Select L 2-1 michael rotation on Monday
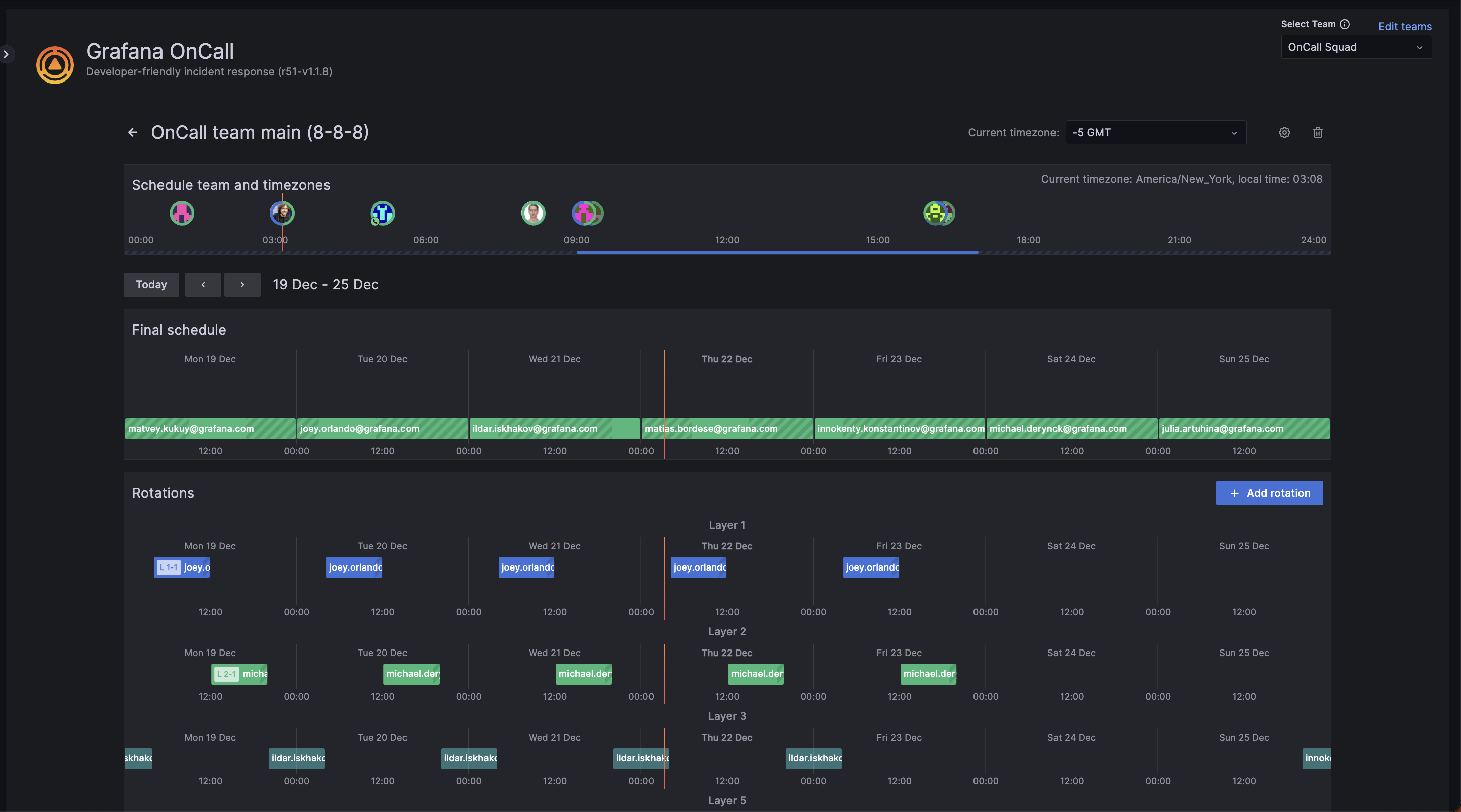Viewport: 1461px width, 812px height. point(239,674)
